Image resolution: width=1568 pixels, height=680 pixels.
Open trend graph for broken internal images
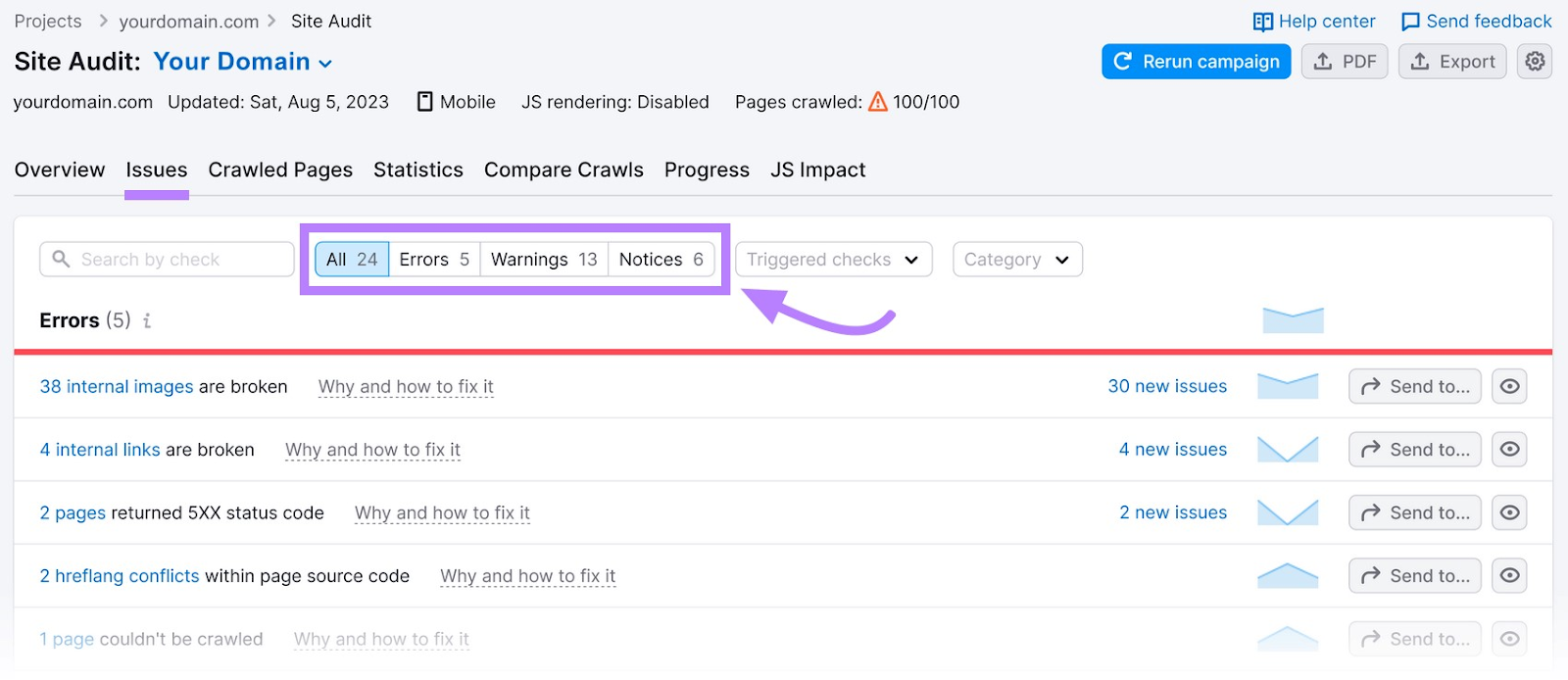coord(1287,386)
